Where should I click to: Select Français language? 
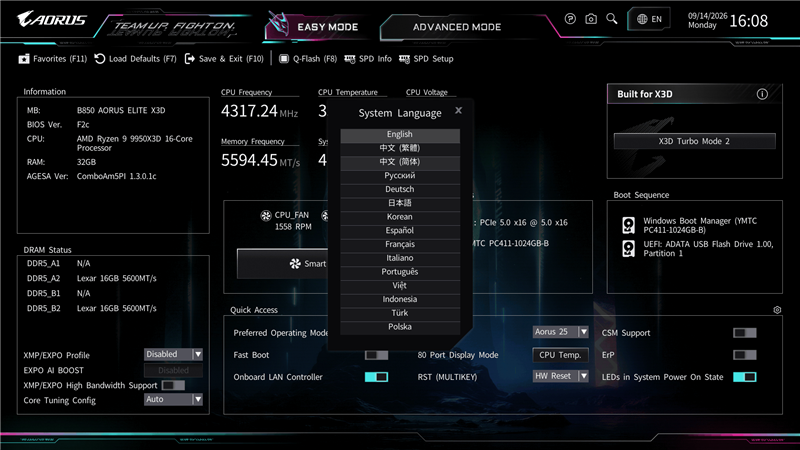[x=400, y=244]
